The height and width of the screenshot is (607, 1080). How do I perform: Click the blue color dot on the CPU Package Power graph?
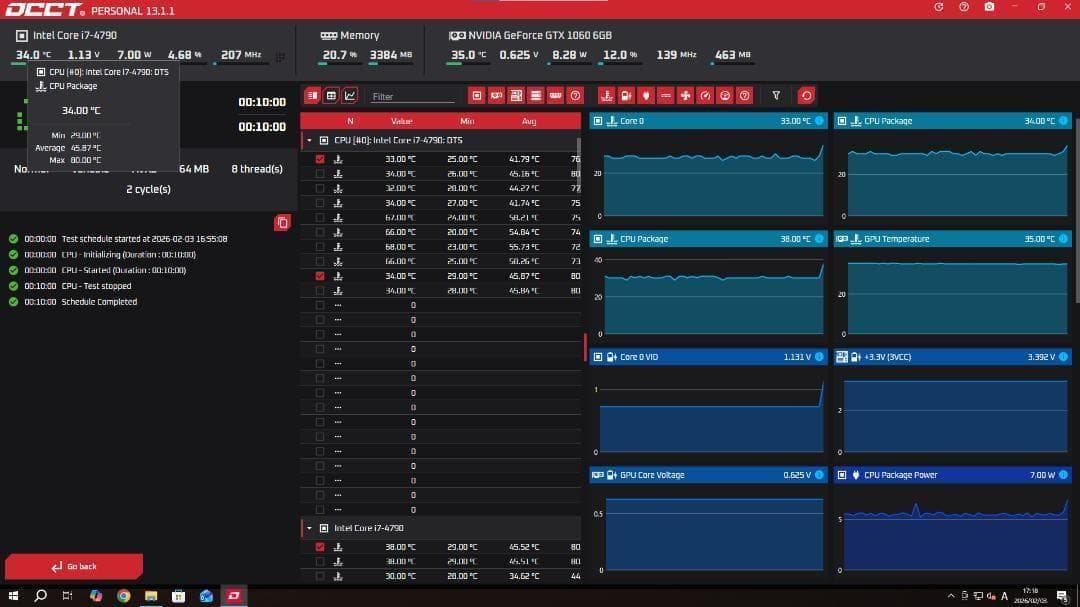click(1063, 475)
